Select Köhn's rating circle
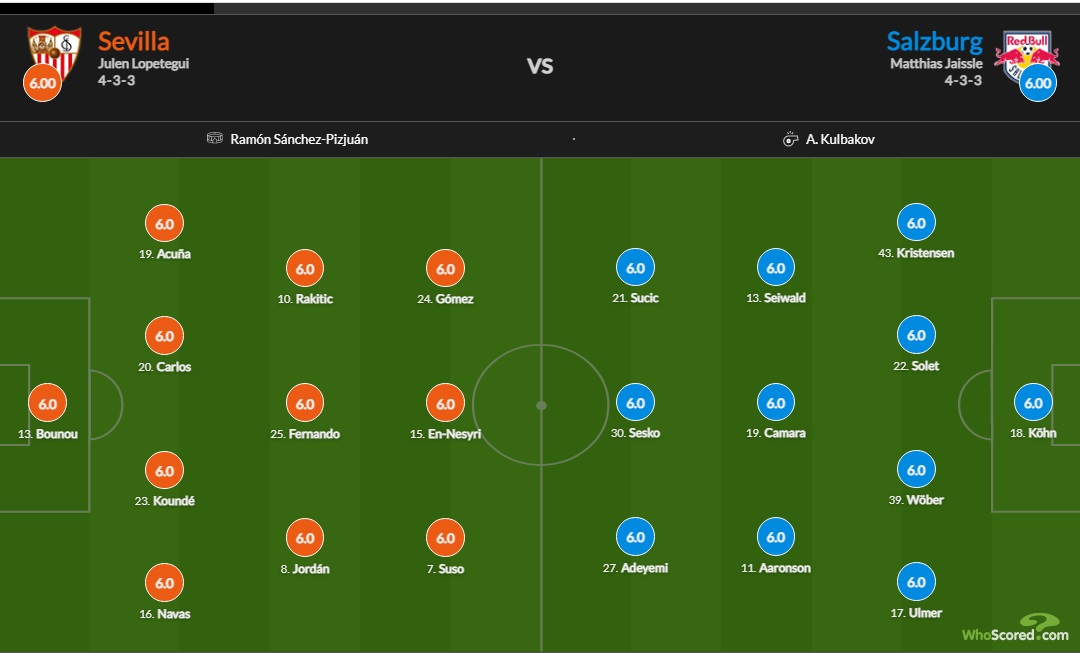Screen dimensions: 1080x653 tap(1033, 403)
